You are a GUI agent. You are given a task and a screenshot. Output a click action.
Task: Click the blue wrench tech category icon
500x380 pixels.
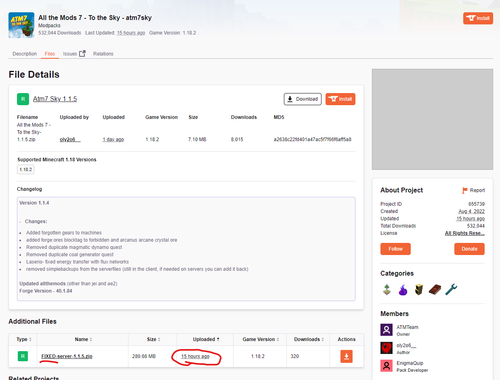tap(451, 290)
